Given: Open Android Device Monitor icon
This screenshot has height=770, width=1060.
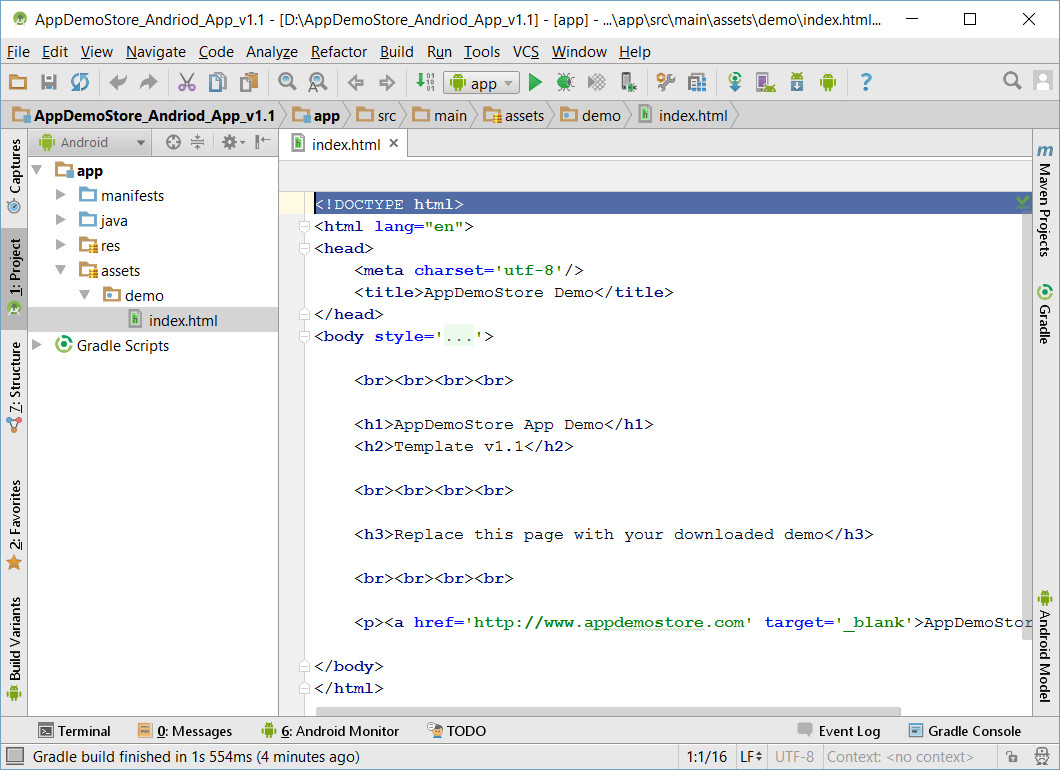Looking at the screenshot, I should (x=828, y=82).
